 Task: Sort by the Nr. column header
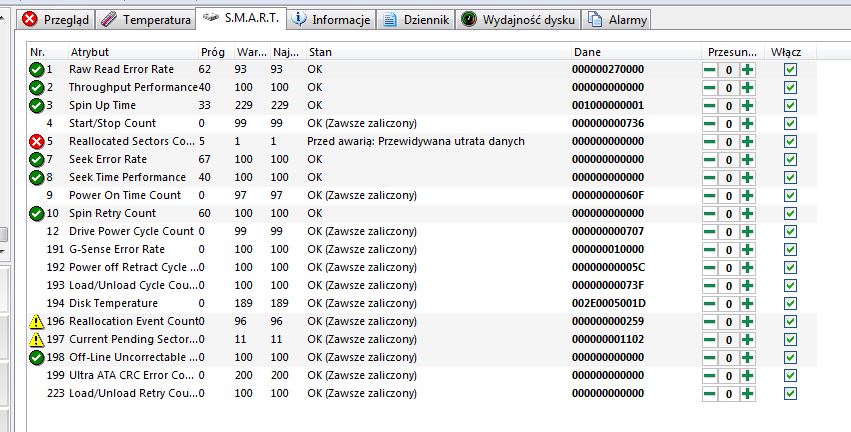click(x=47, y=52)
